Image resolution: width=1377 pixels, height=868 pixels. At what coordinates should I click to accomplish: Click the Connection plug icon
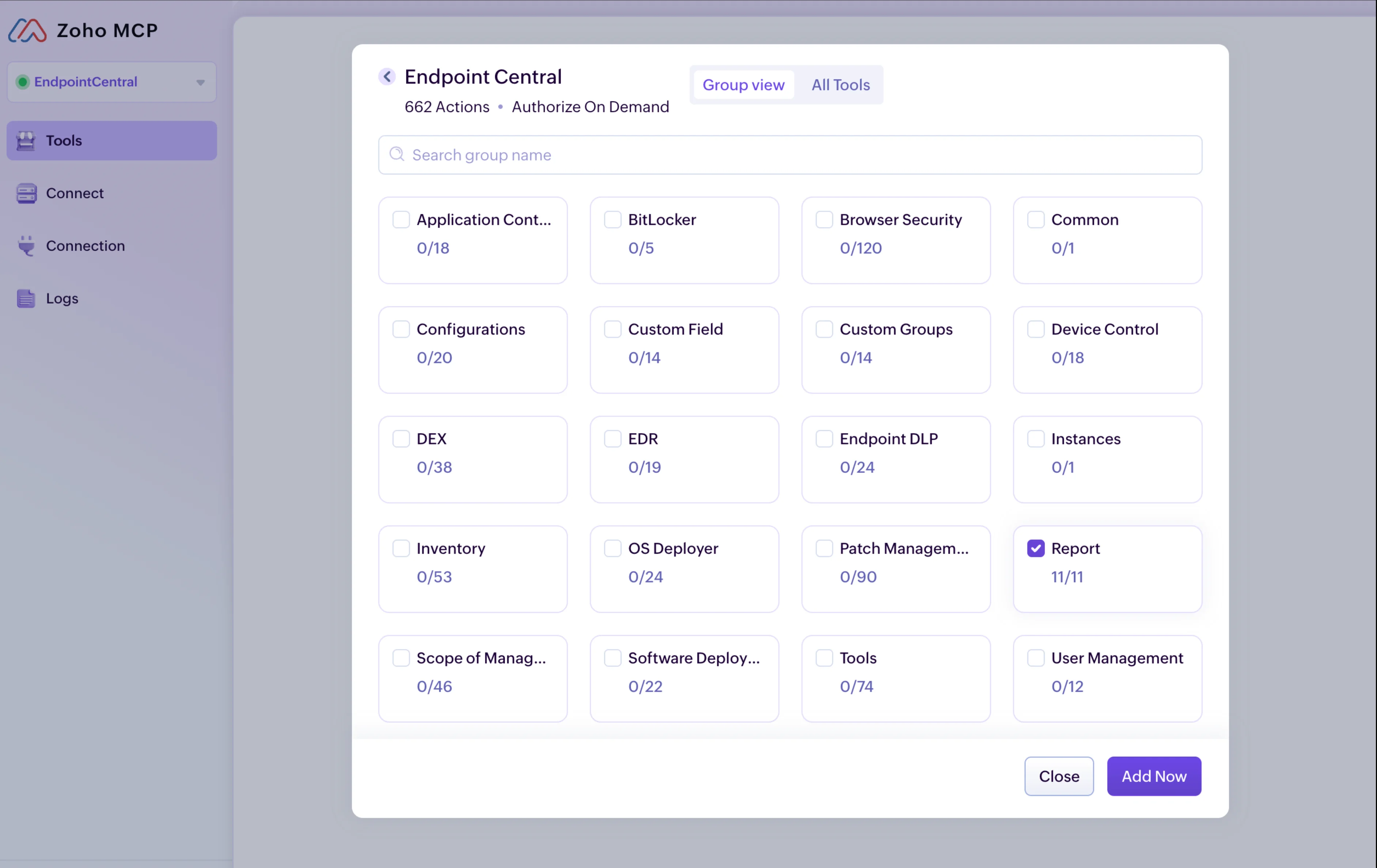pyautogui.click(x=26, y=246)
